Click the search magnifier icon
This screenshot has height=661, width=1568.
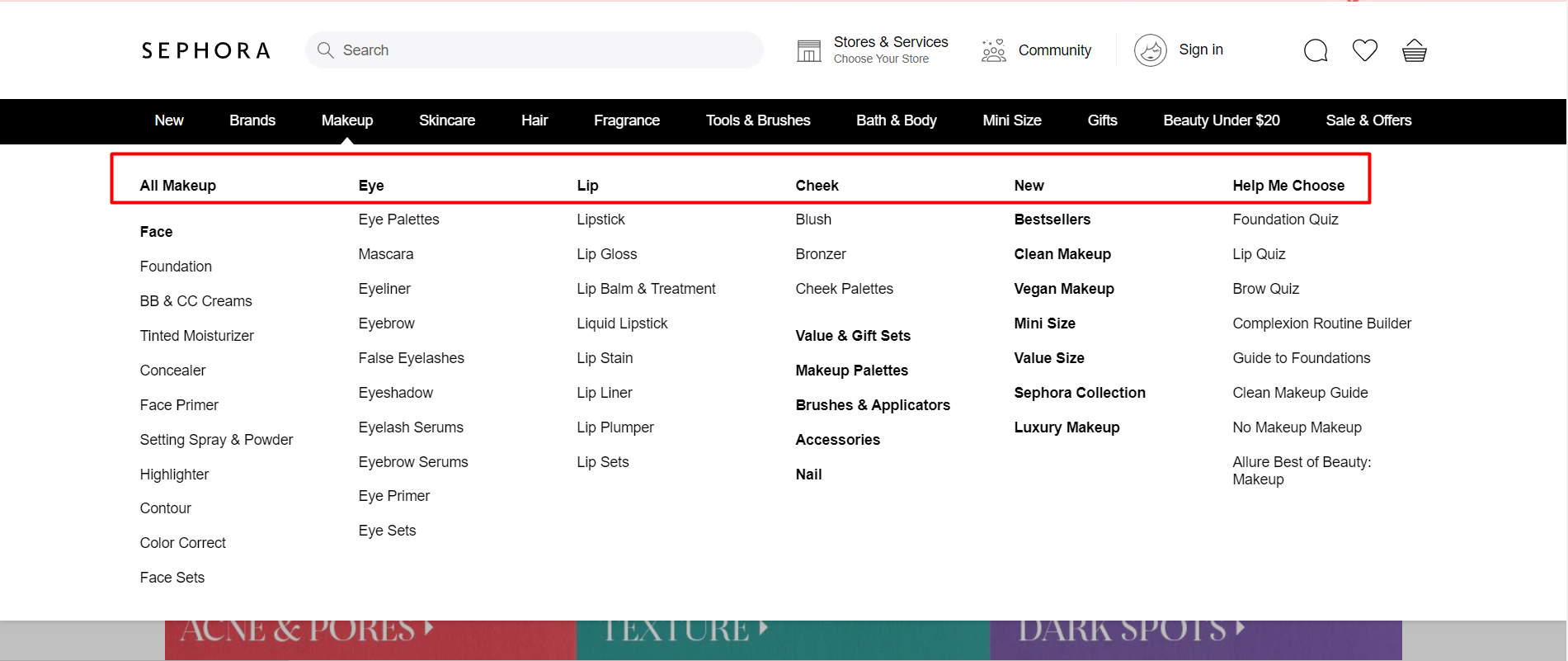click(x=326, y=50)
